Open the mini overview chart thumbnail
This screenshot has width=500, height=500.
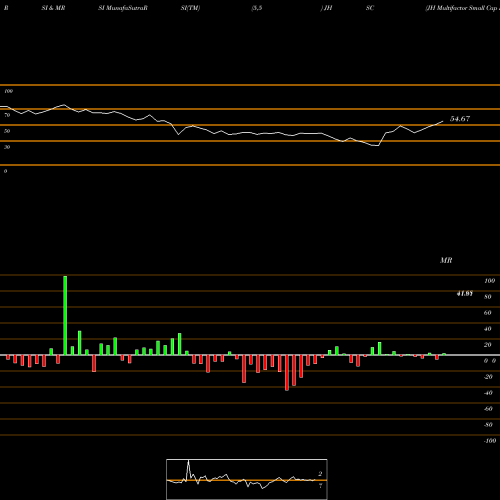coord(247,479)
